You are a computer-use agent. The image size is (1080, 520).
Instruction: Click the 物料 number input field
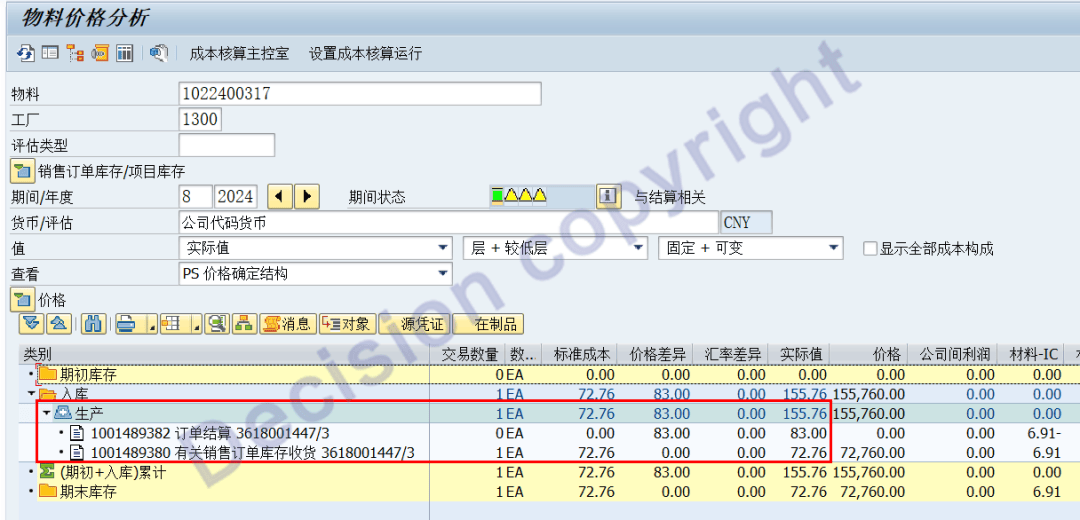pos(360,94)
